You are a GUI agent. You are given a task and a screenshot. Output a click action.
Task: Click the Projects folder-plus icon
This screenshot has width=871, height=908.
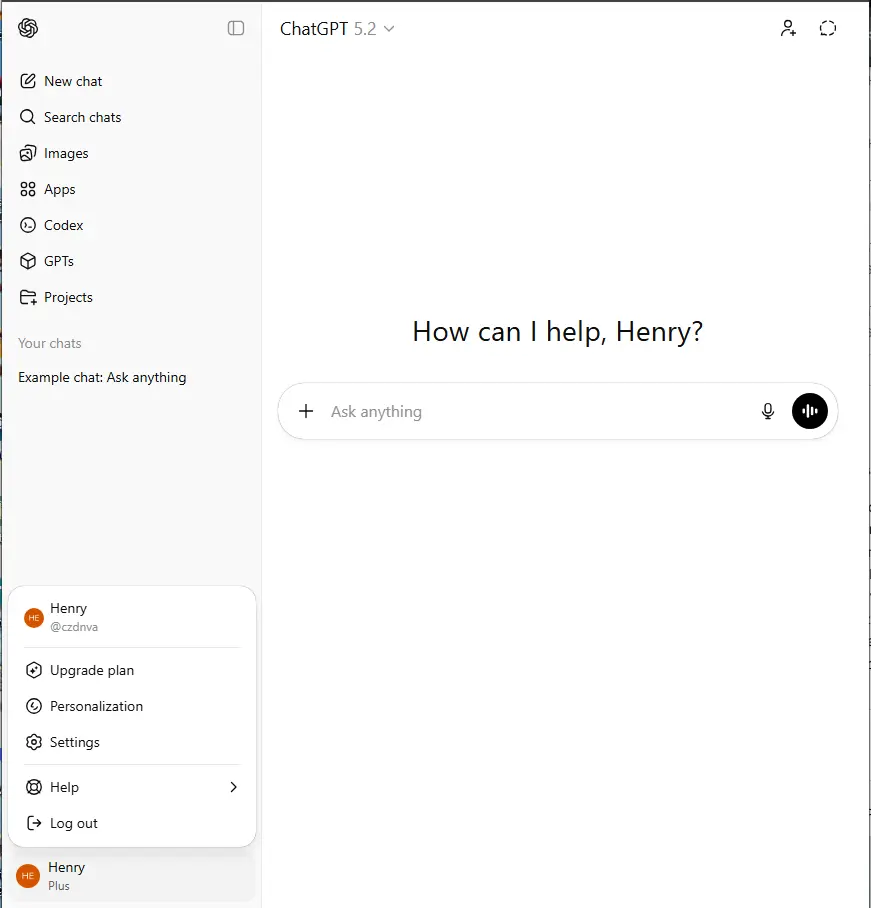click(28, 297)
